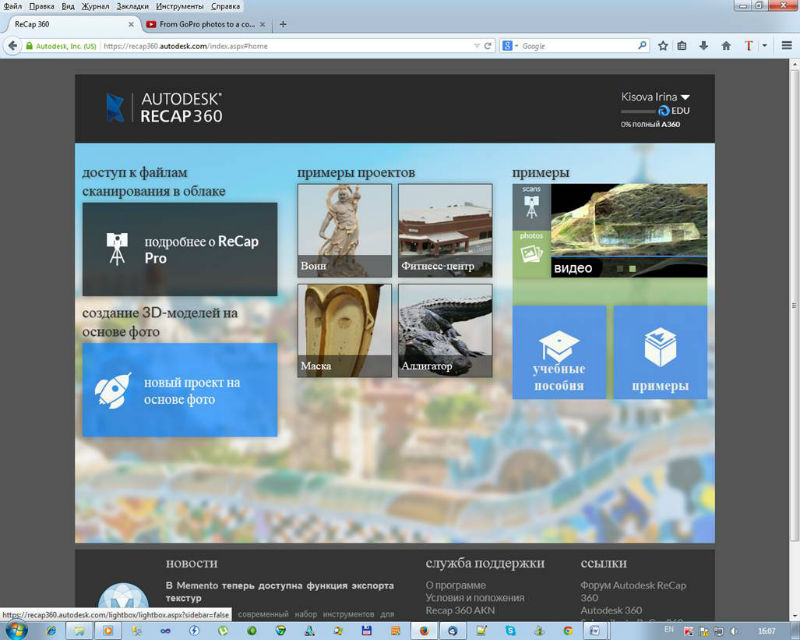
Task: Click the rocket icon for new photo project
Action: point(113,390)
